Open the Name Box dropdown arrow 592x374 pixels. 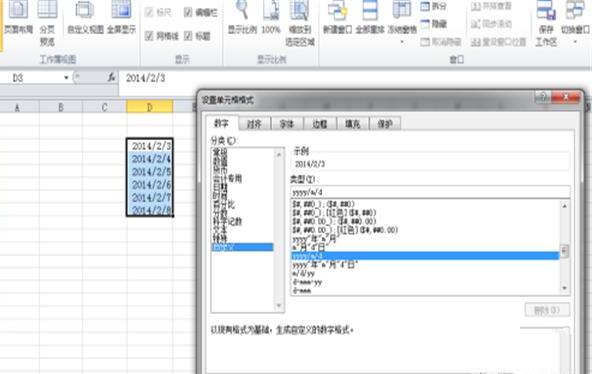(x=66, y=78)
